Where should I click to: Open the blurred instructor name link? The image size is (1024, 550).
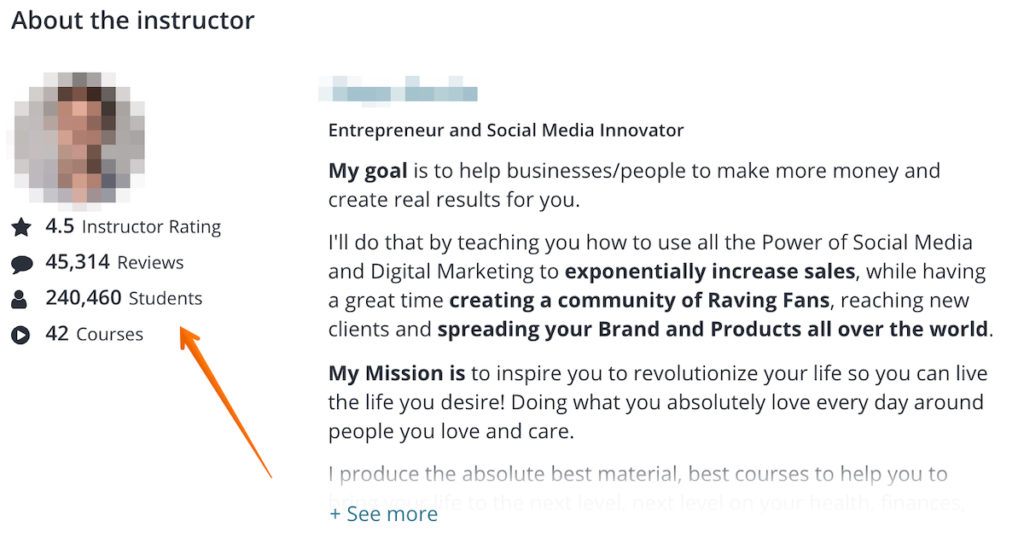[x=398, y=89]
